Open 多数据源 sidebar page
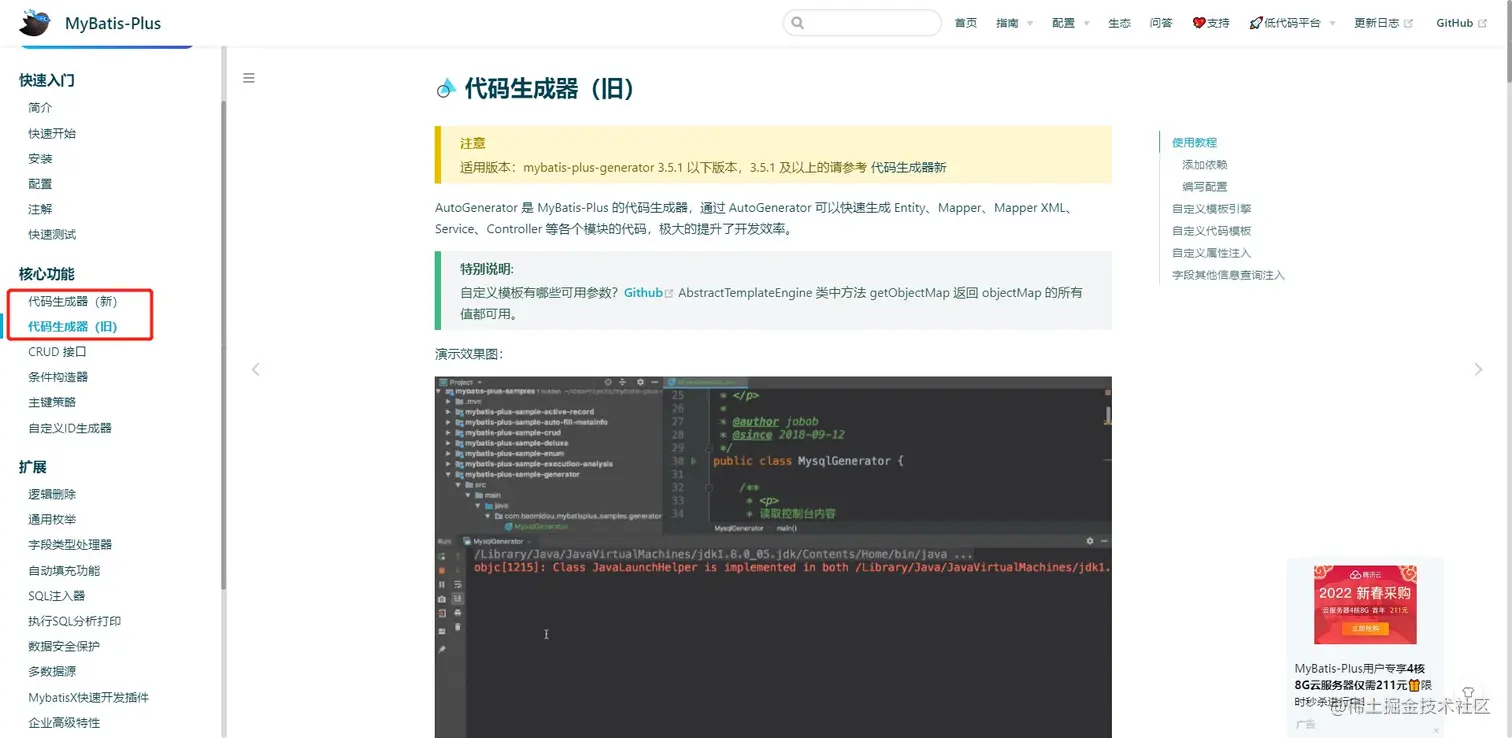Screen dimensions: 1512x738 tap(52, 672)
